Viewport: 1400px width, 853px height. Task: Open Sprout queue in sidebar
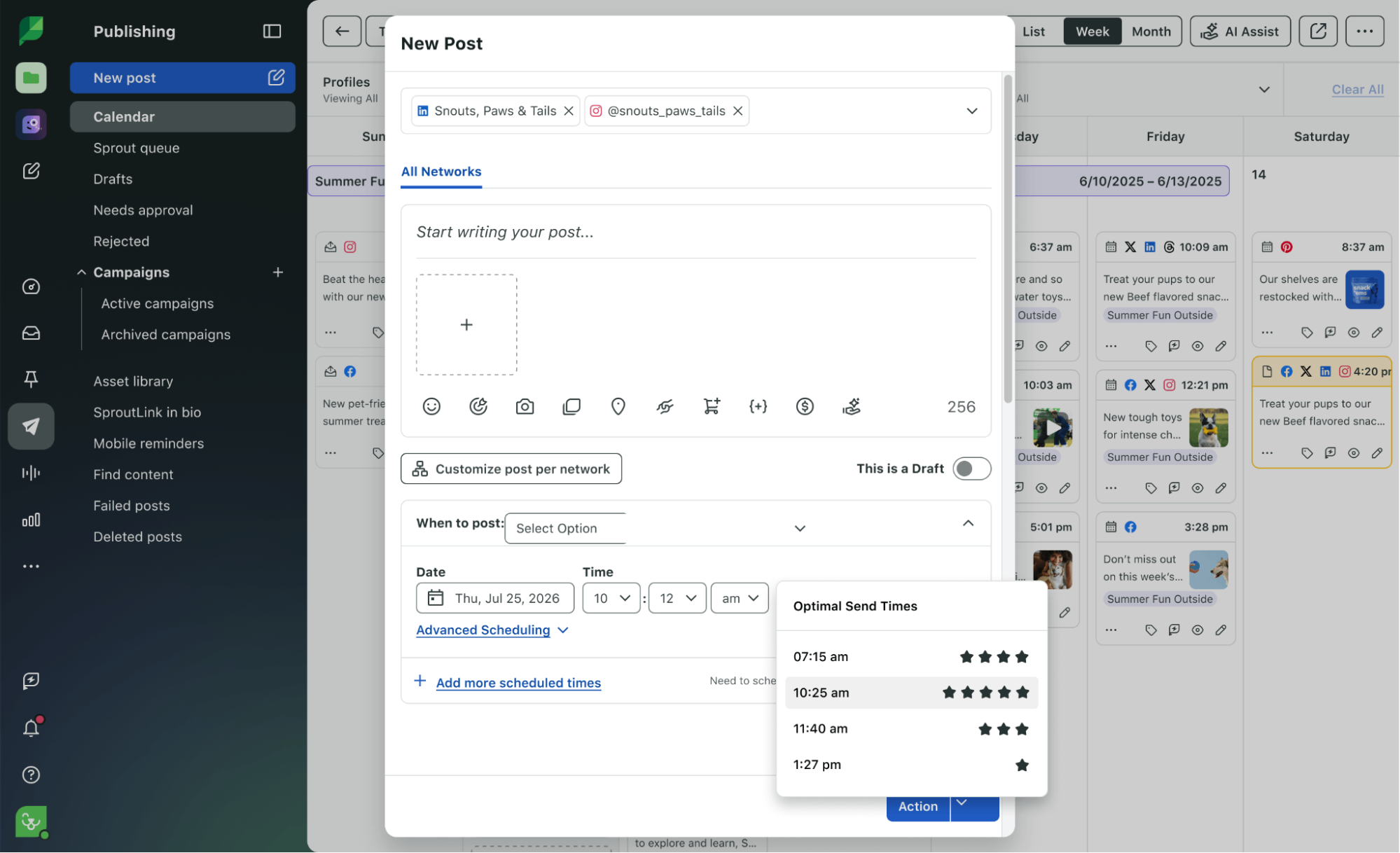(x=137, y=148)
